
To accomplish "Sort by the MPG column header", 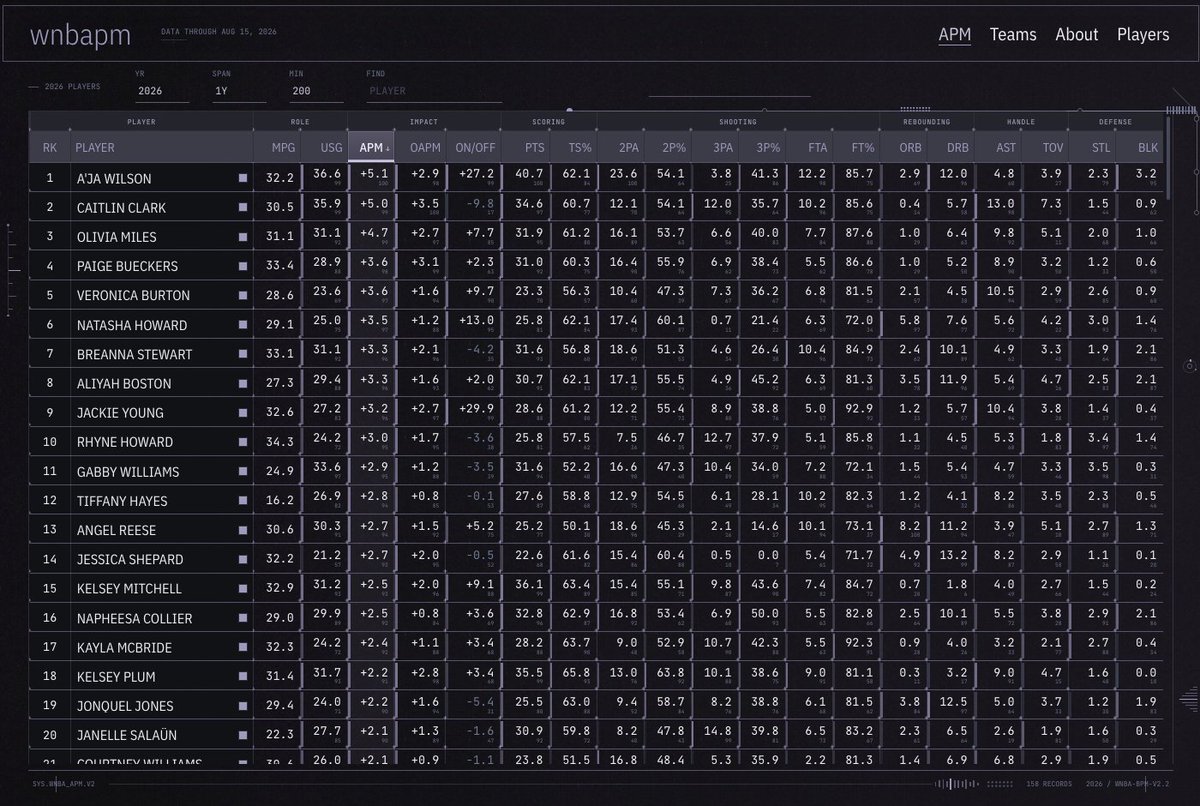I will [x=276, y=147].
